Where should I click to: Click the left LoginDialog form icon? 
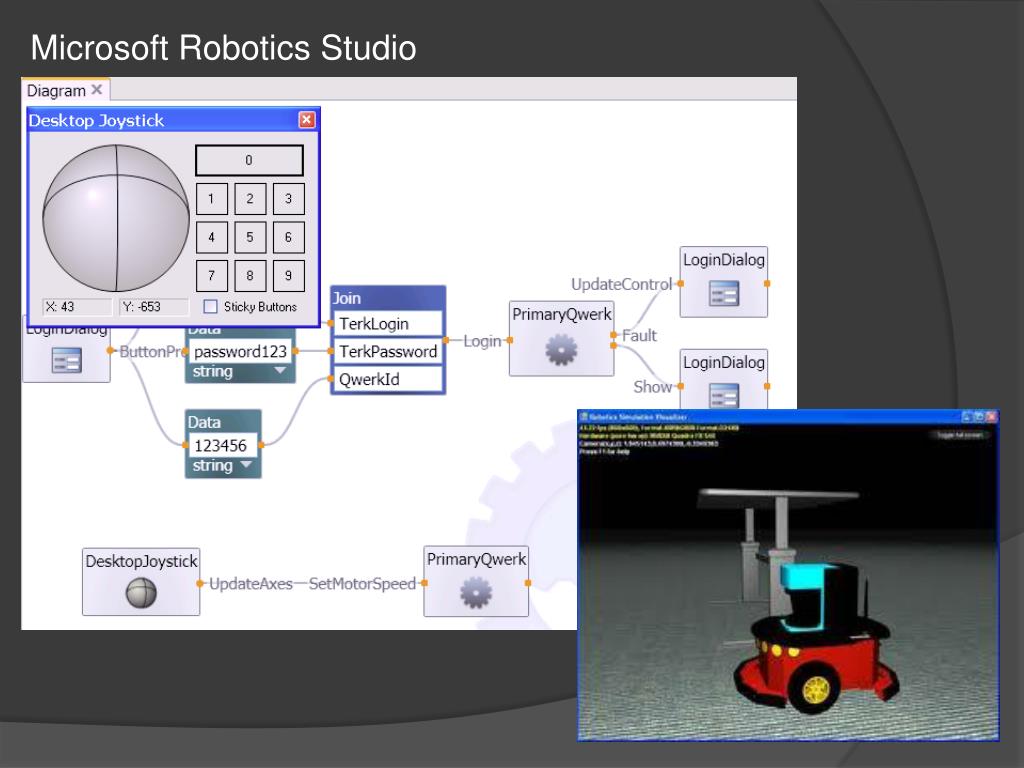(x=67, y=360)
